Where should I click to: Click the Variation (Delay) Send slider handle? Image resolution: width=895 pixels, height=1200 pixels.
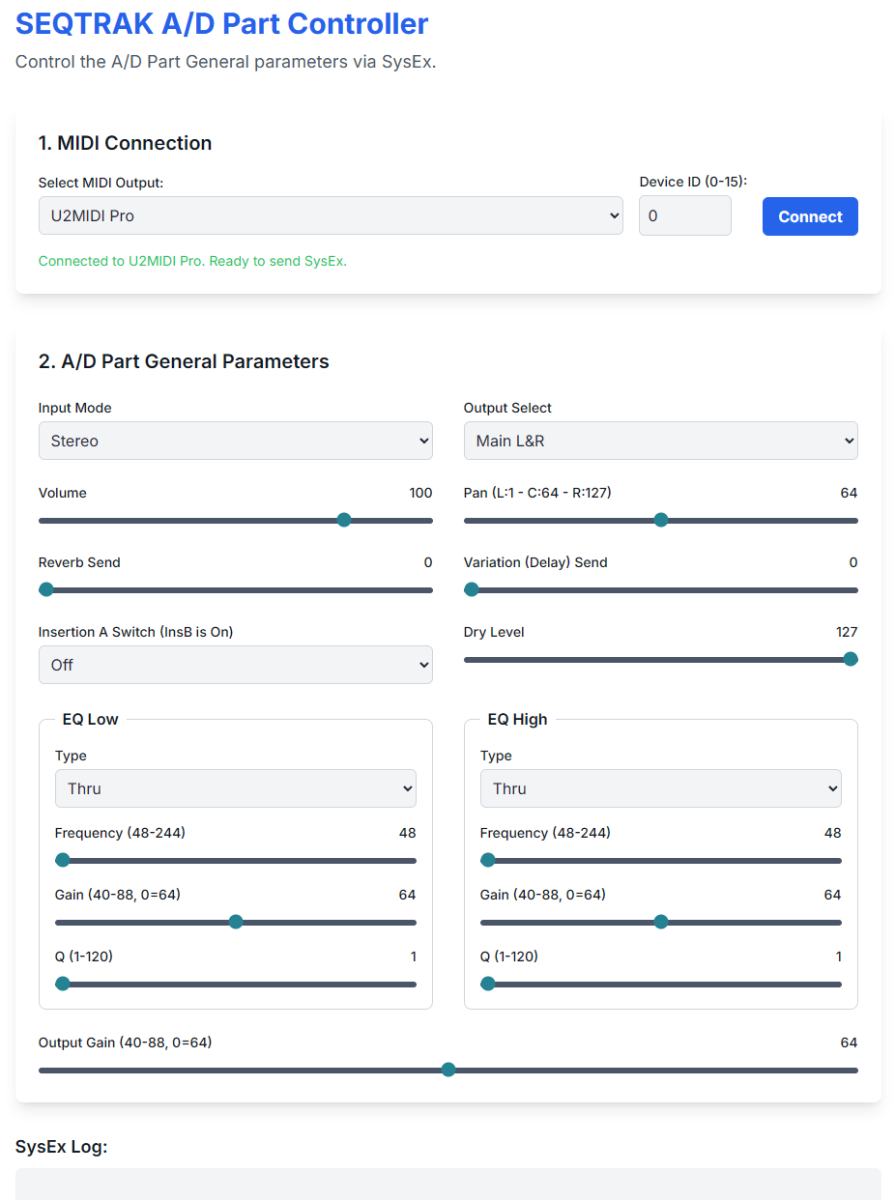coord(472,590)
